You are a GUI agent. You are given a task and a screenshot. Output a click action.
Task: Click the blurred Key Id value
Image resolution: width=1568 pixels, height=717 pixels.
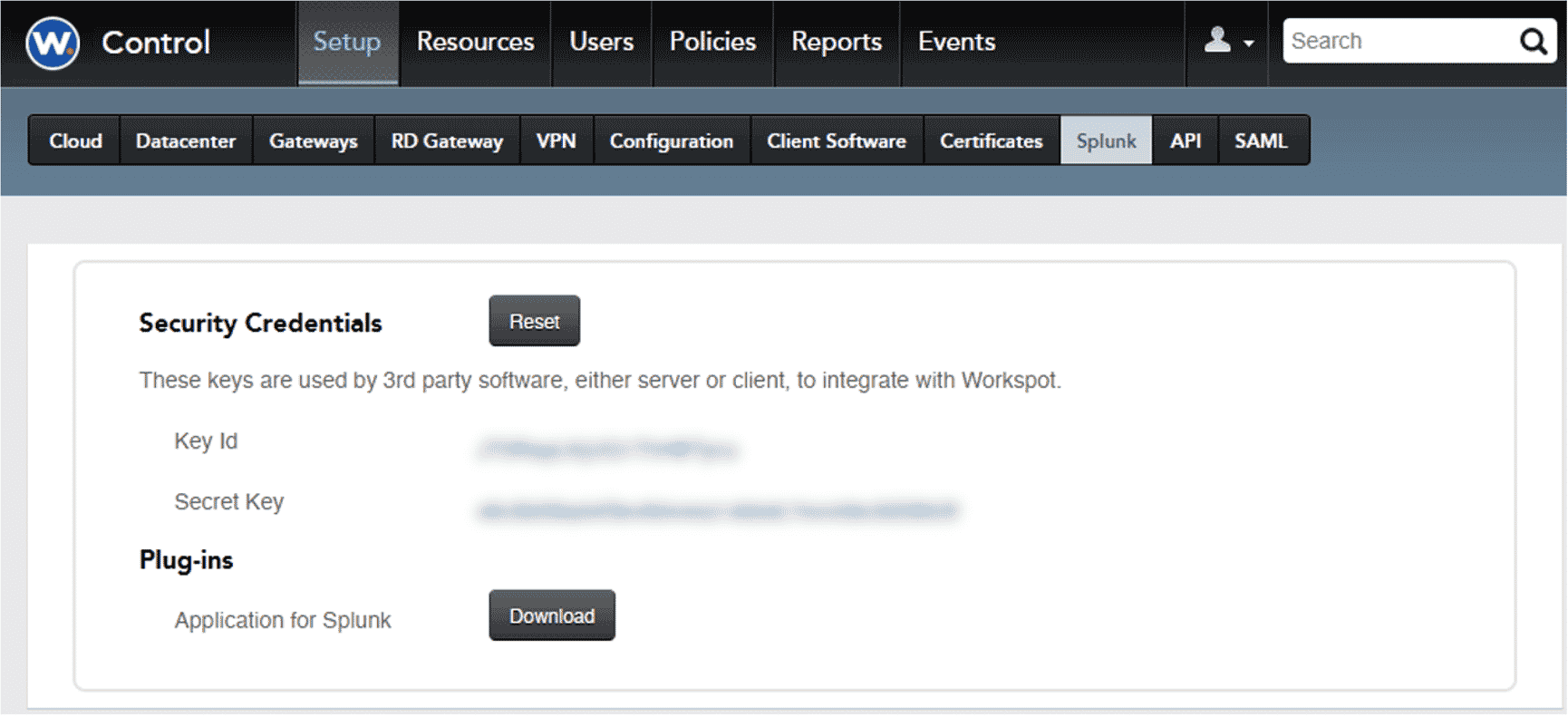pos(608,449)
